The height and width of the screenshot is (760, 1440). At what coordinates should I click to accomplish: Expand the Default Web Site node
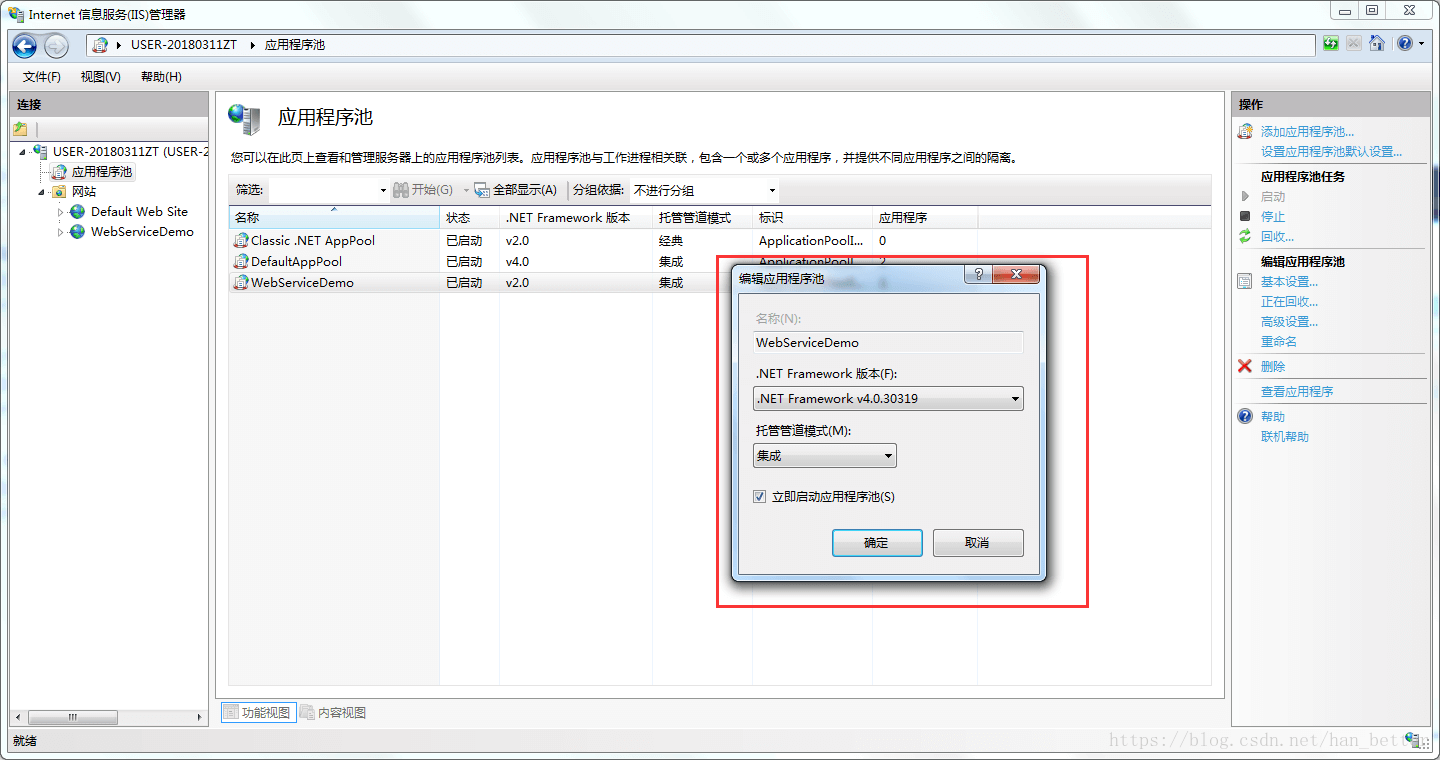(x=60, y=212)
